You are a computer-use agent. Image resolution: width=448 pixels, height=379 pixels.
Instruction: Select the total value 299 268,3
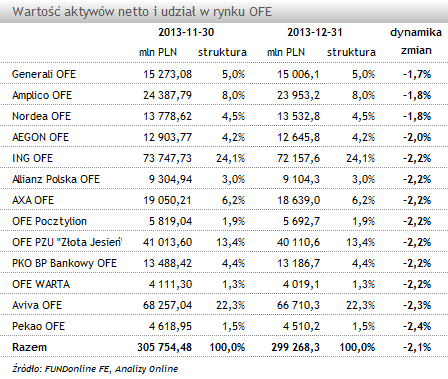(x=295, y=347)
